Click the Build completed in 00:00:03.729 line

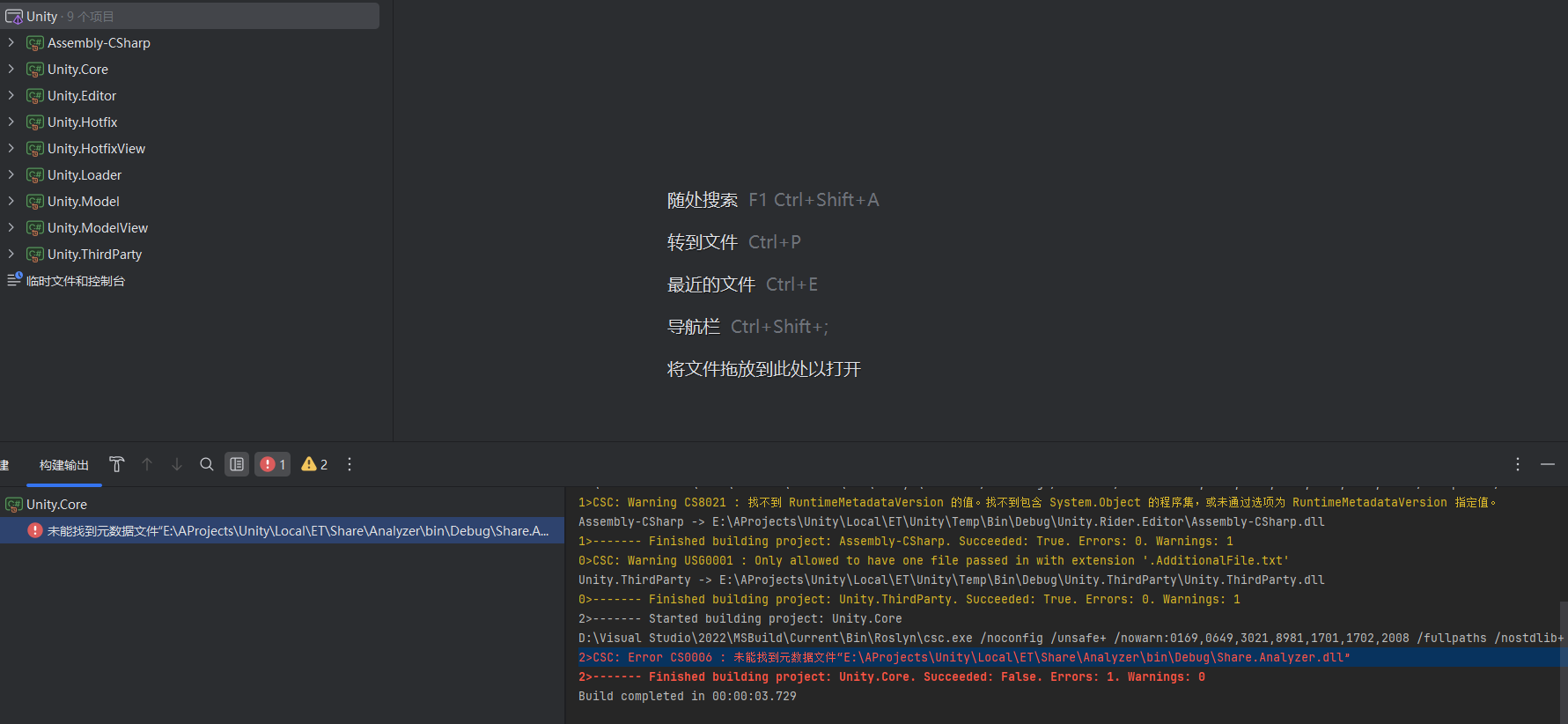(688, 697)
